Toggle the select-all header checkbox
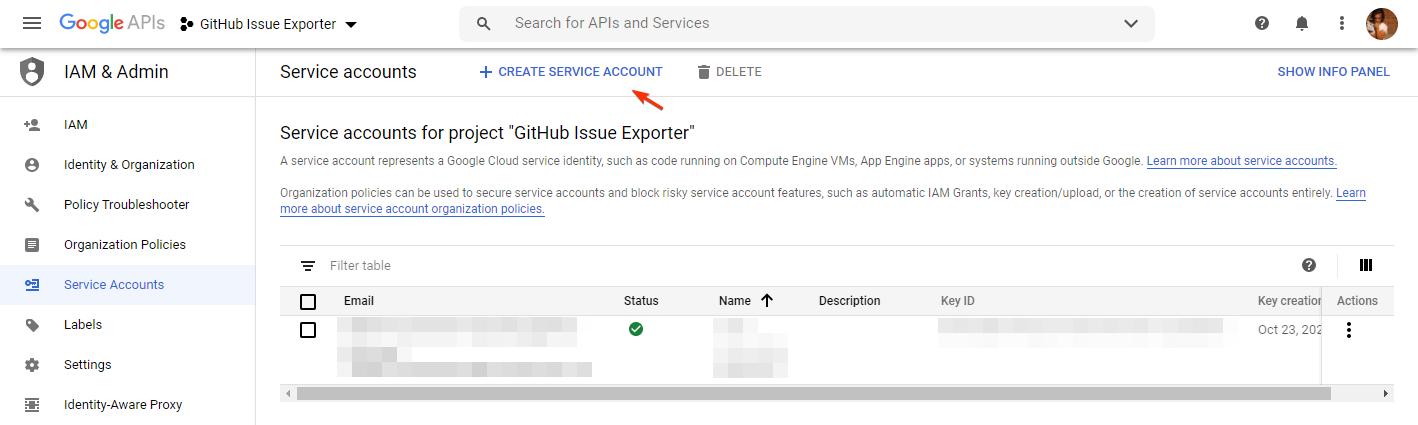 click(x=308, y=301)
